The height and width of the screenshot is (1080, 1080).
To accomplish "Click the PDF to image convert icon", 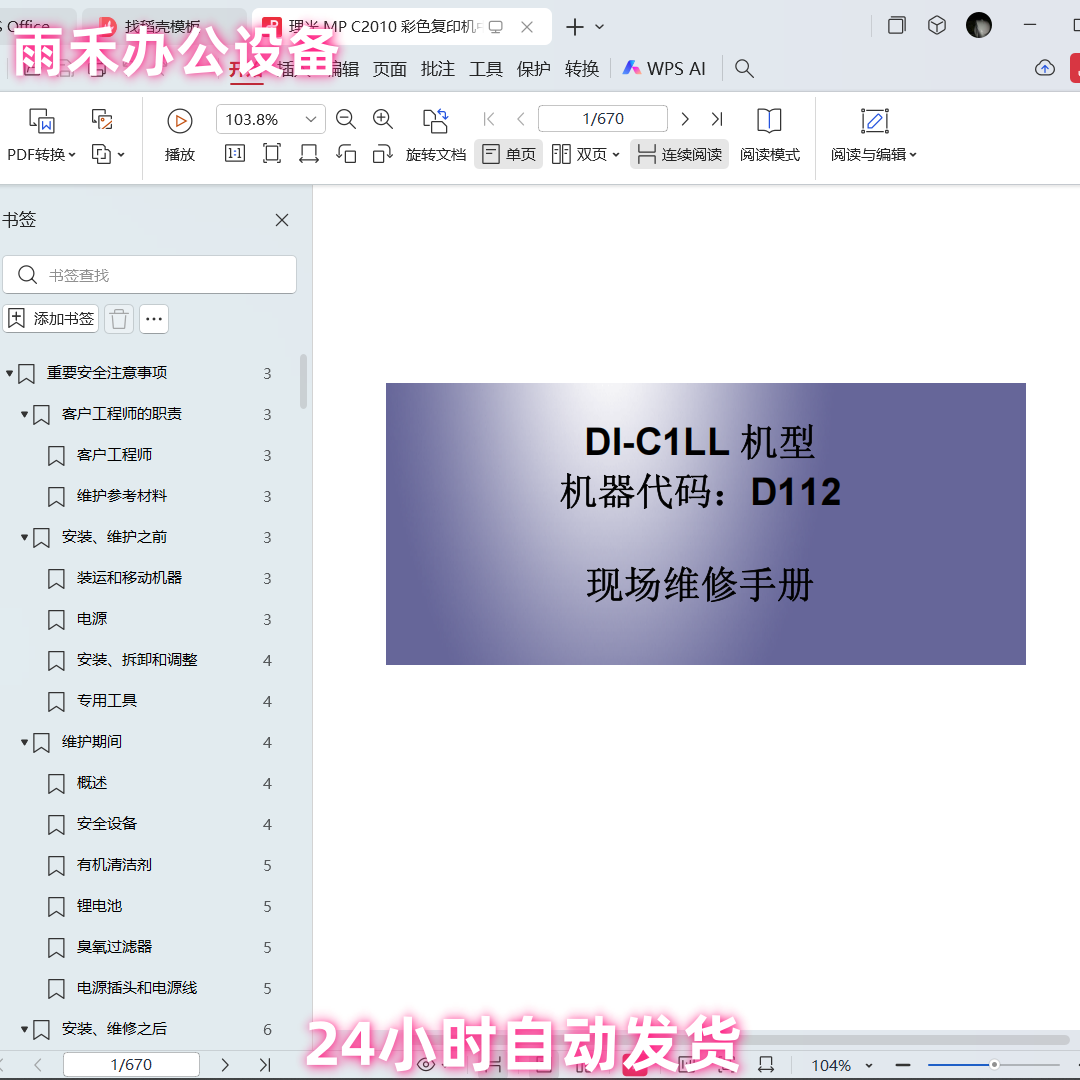I will click(102, 120).
